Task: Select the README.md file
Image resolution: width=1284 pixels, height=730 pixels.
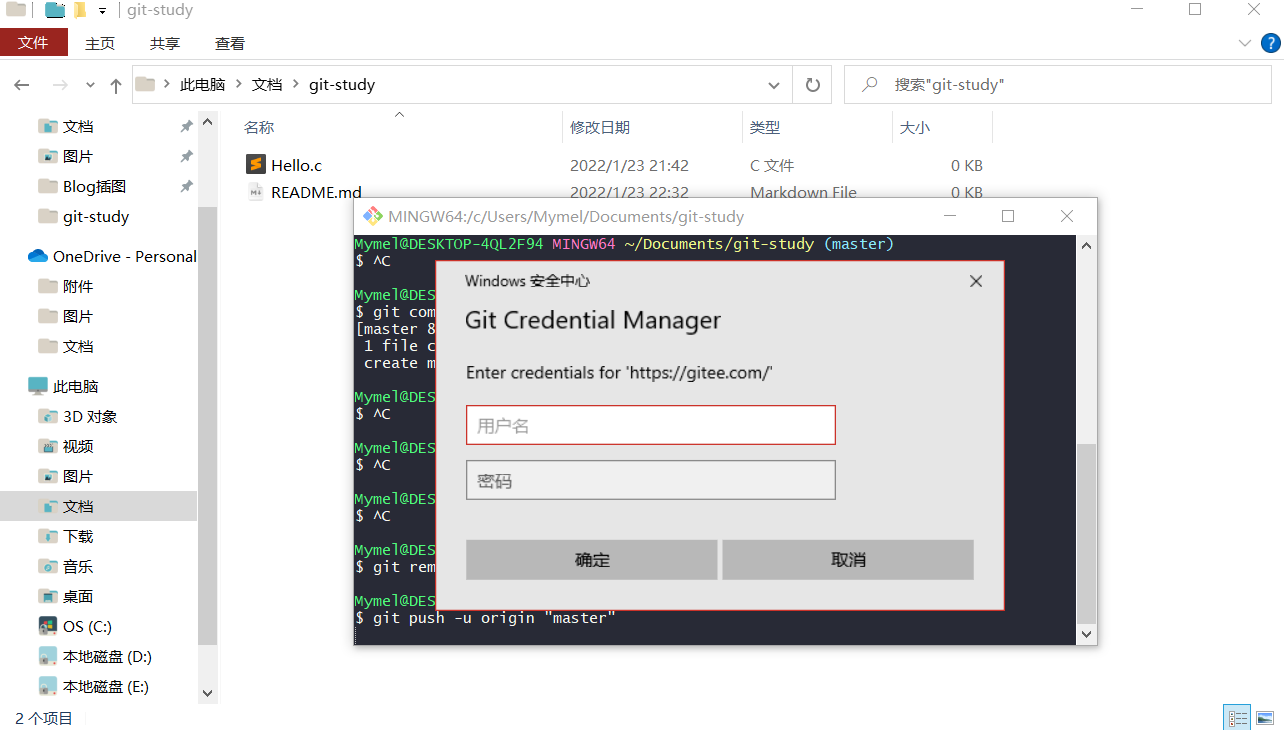Action: pos(316,192)
